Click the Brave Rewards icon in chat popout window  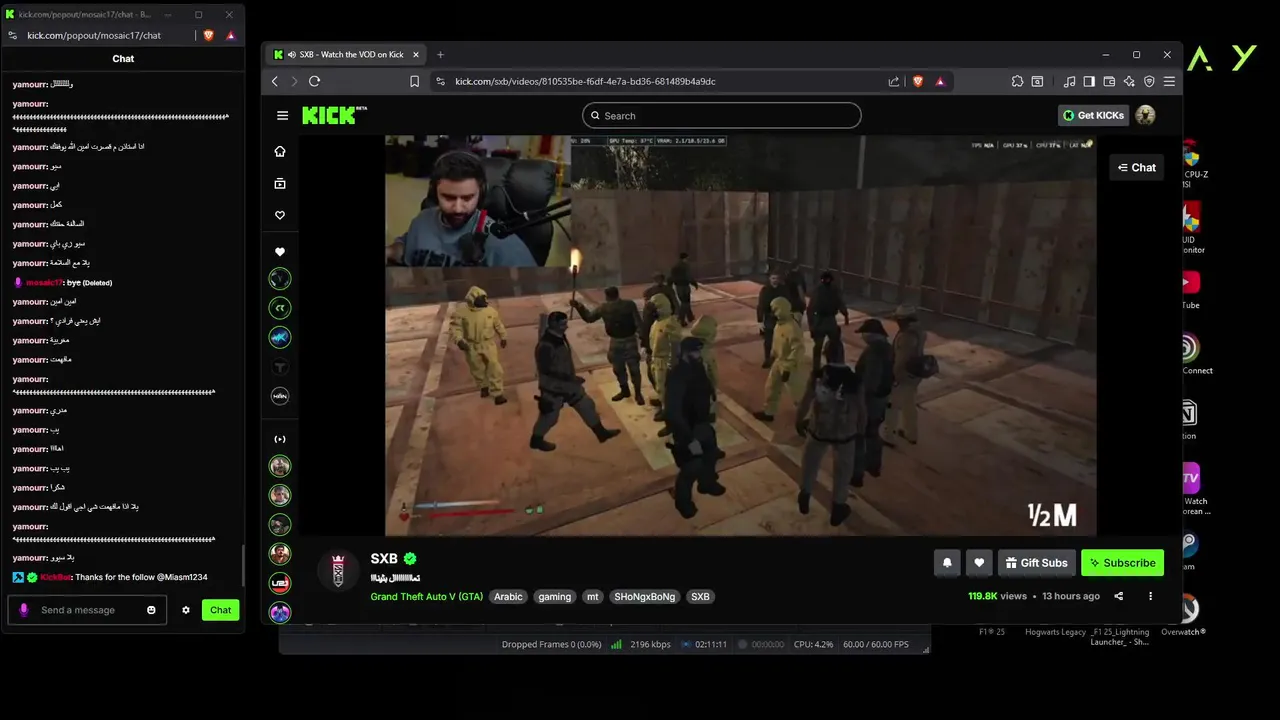(230, 35)
